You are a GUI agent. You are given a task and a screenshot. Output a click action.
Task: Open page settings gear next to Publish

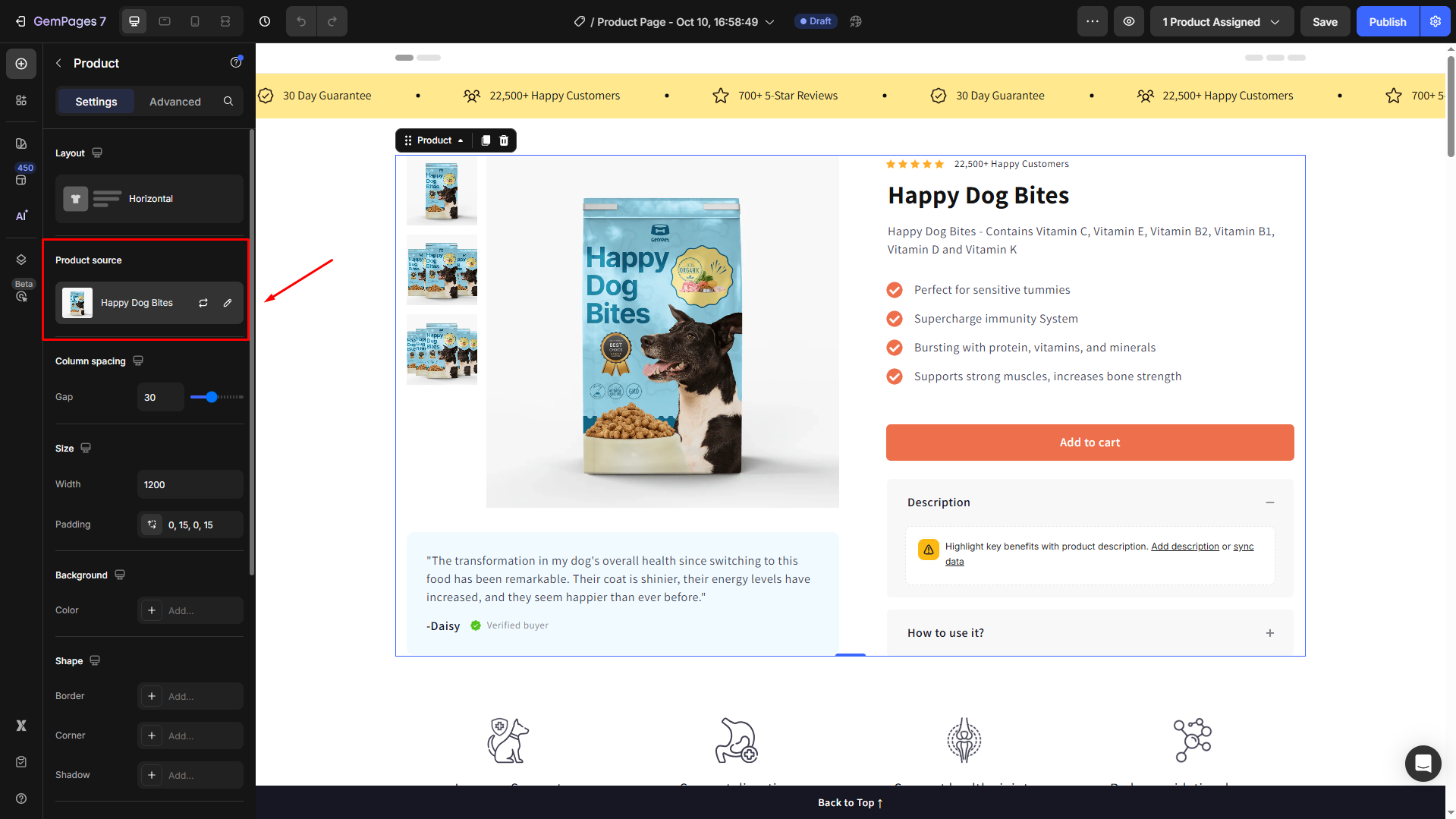coord(1436,21)
